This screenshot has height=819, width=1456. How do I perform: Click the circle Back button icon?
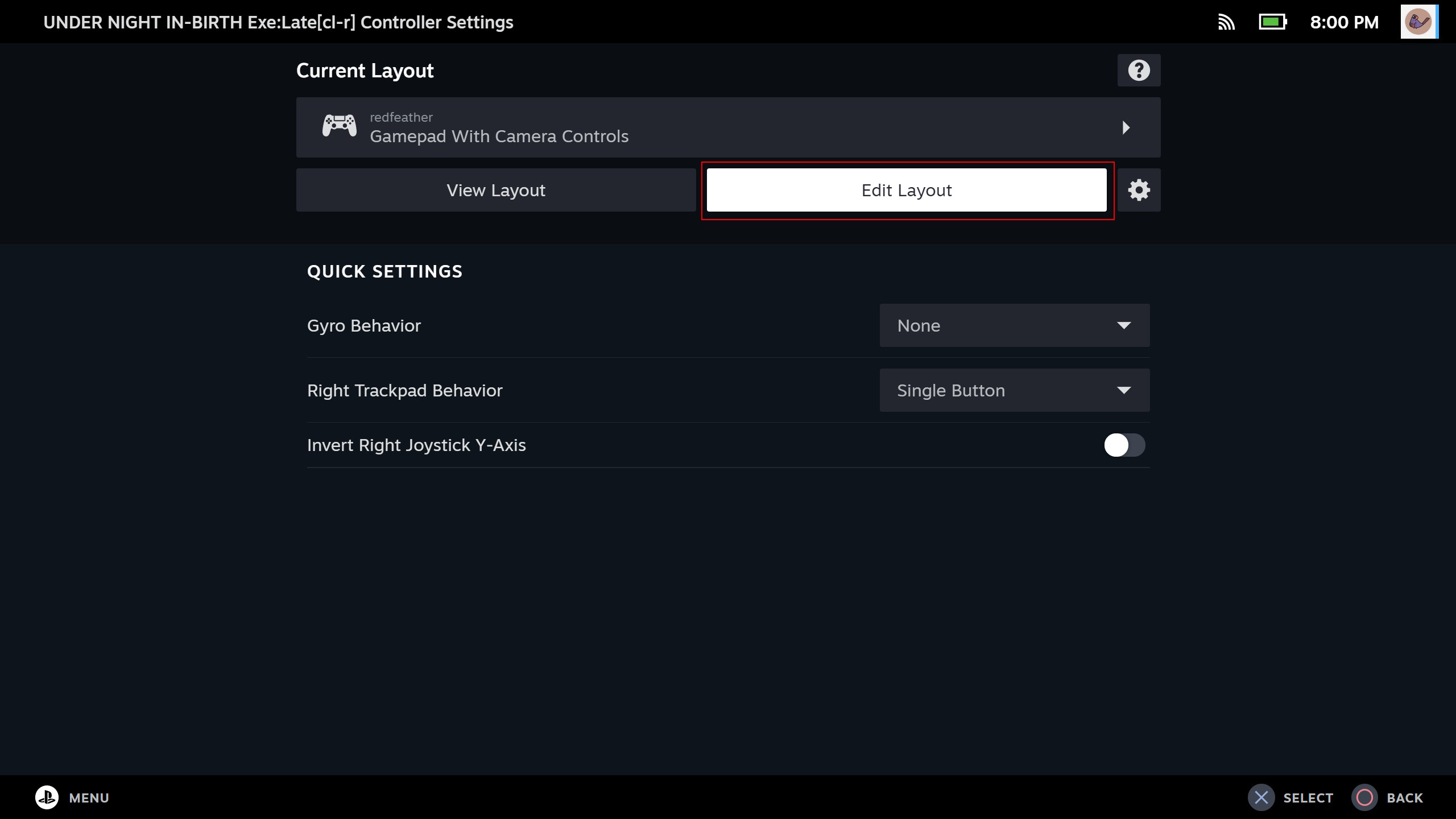click(x=1364, y=797)
